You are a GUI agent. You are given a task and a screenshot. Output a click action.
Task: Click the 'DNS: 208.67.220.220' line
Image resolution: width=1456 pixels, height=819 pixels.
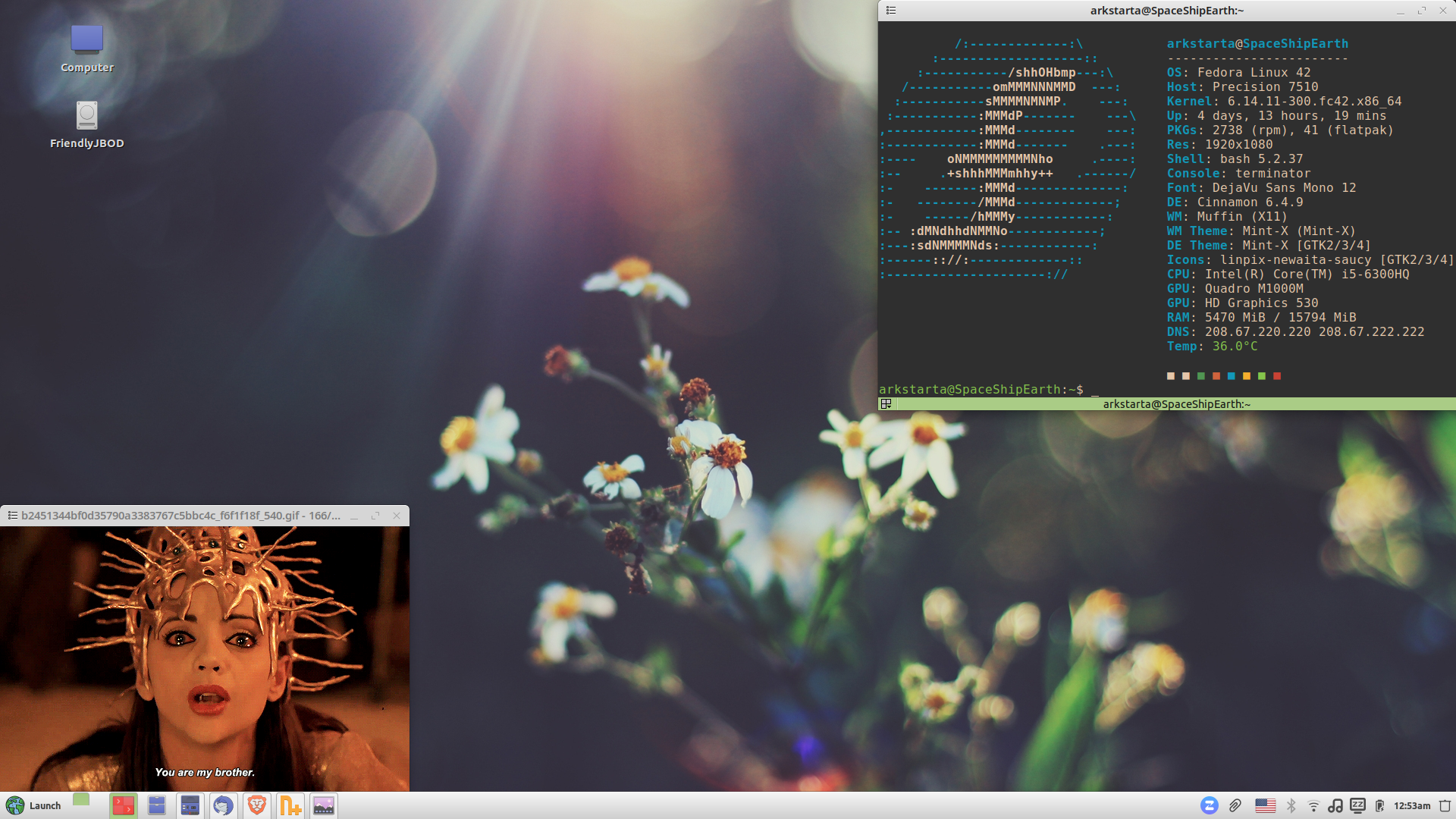click(1295, 332)
